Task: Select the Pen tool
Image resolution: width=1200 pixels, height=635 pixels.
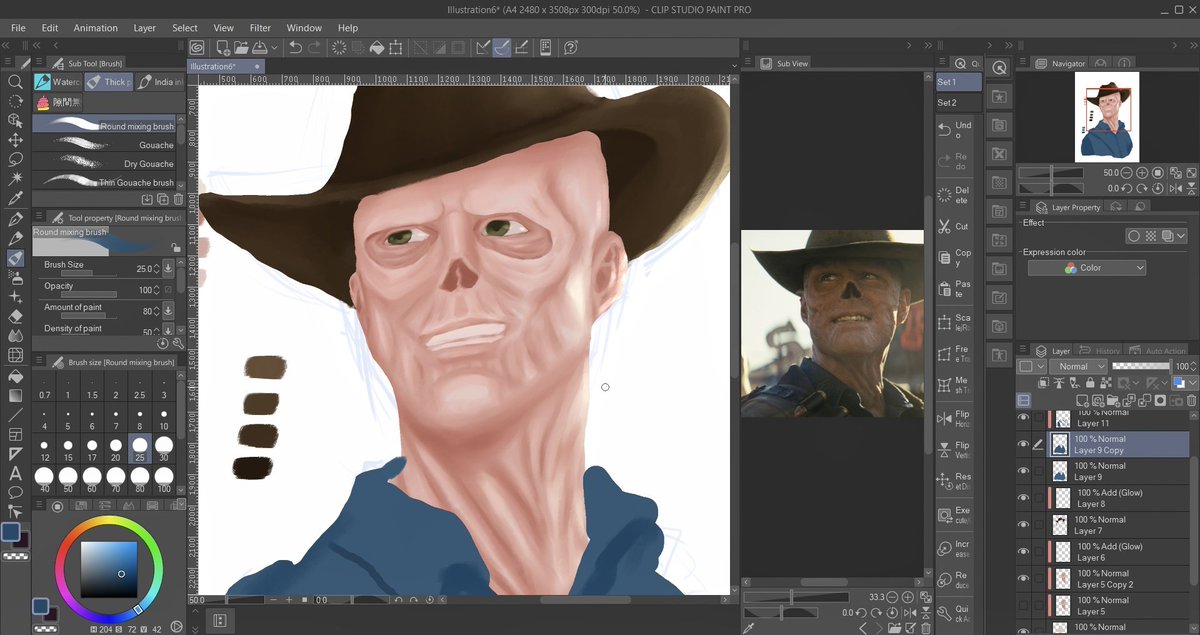Action: tap(15, 219)
